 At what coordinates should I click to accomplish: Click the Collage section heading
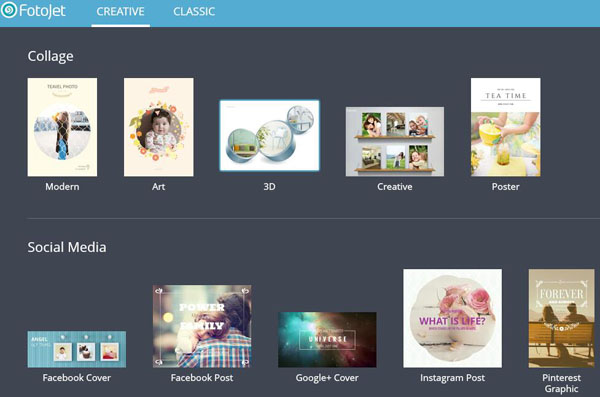(51, 56)
